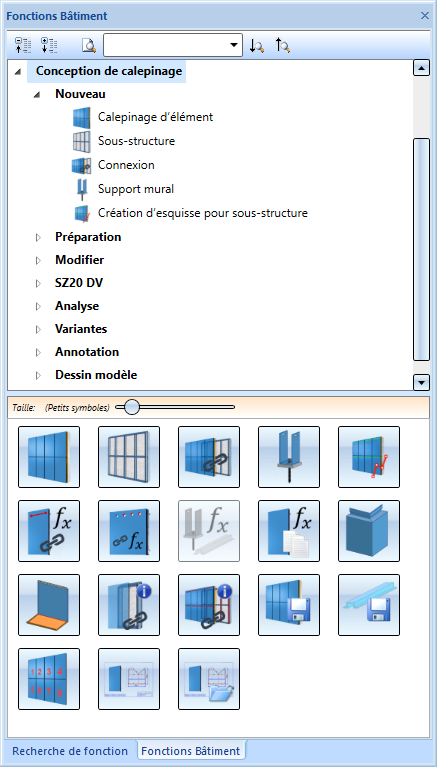Expand the Préparation group
This screenshot has height=767, width=437.
(39, 237)
